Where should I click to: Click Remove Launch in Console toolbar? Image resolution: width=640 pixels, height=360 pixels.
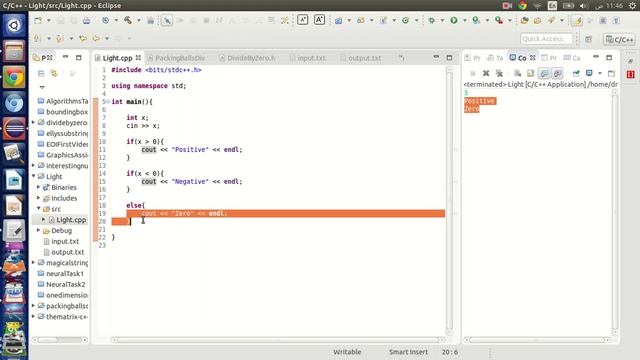coord(486,73)
